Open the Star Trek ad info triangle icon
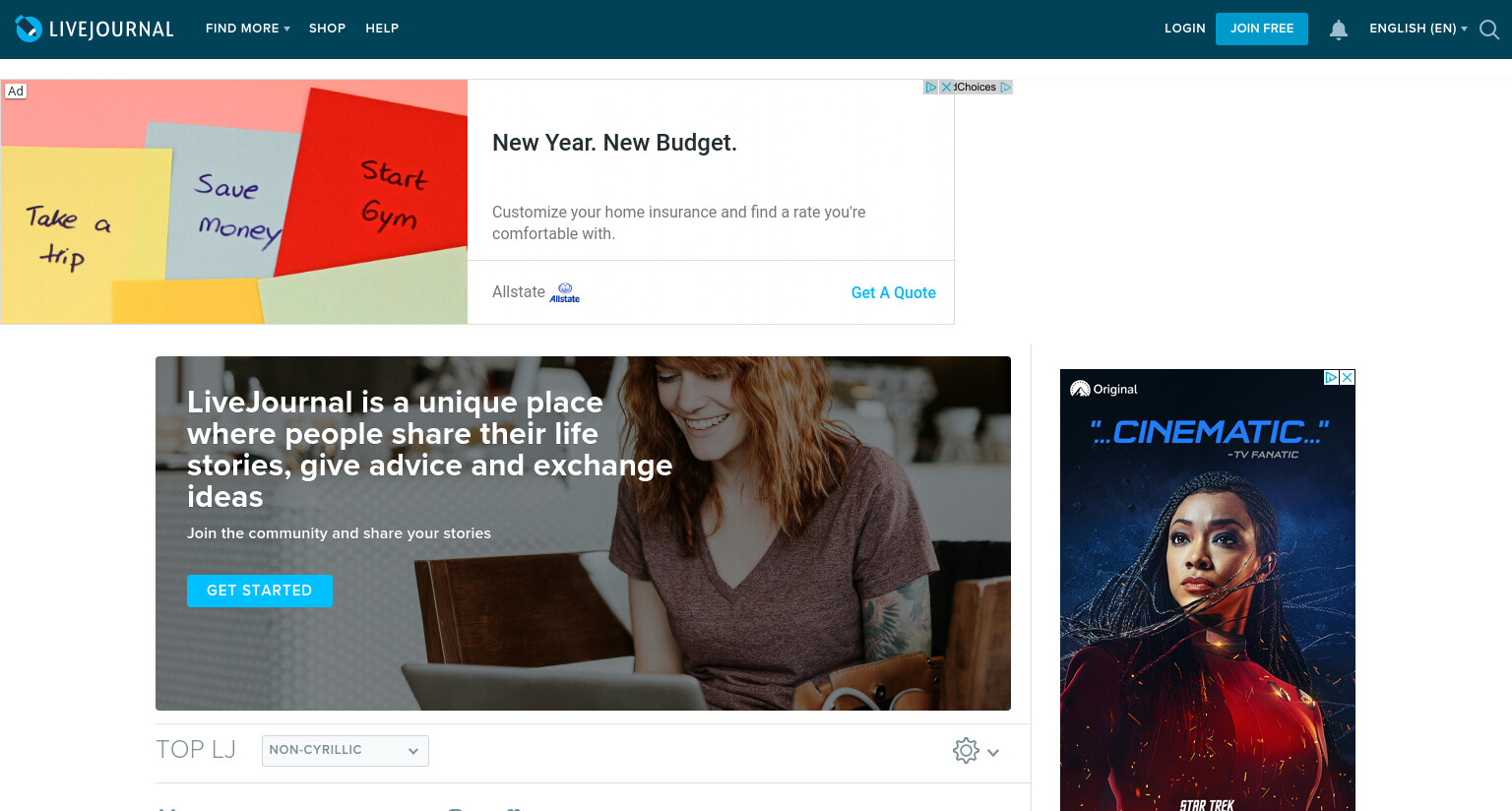The image size is (1512, 811). click(1332, 377)
